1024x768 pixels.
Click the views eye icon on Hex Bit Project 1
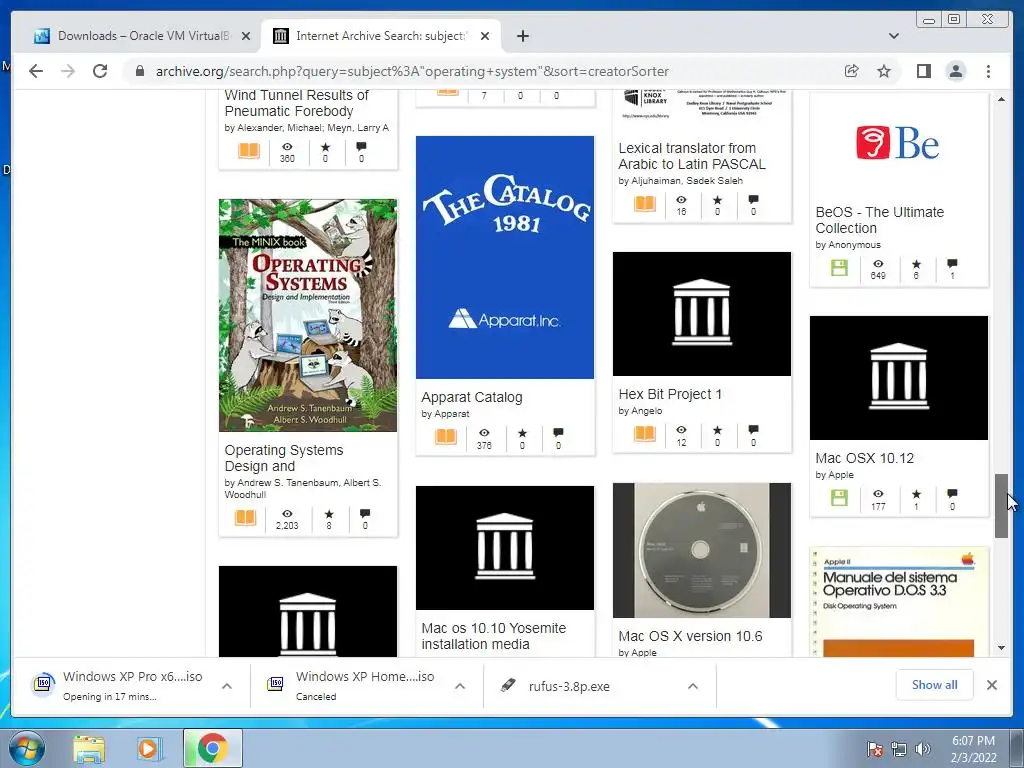[681, 430]
